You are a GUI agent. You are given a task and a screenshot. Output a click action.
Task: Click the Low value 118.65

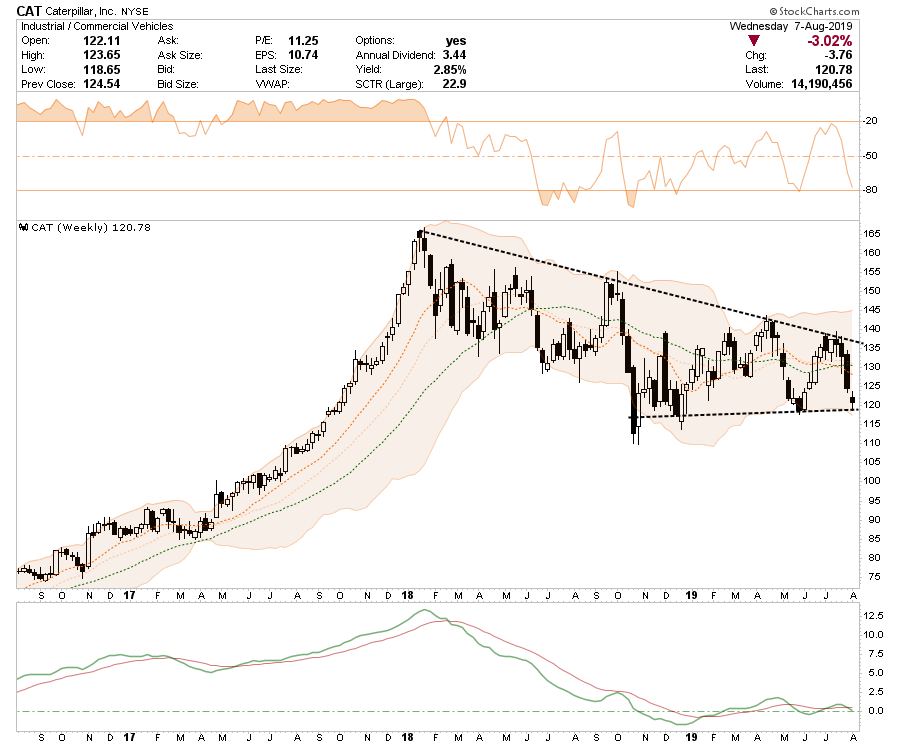pos(102,69)
